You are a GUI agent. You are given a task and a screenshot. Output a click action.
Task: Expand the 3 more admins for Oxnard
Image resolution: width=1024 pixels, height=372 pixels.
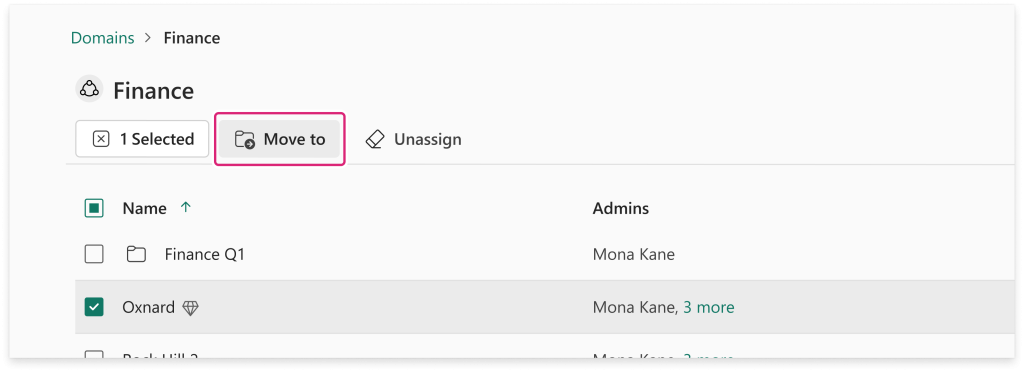click(709, 307)
